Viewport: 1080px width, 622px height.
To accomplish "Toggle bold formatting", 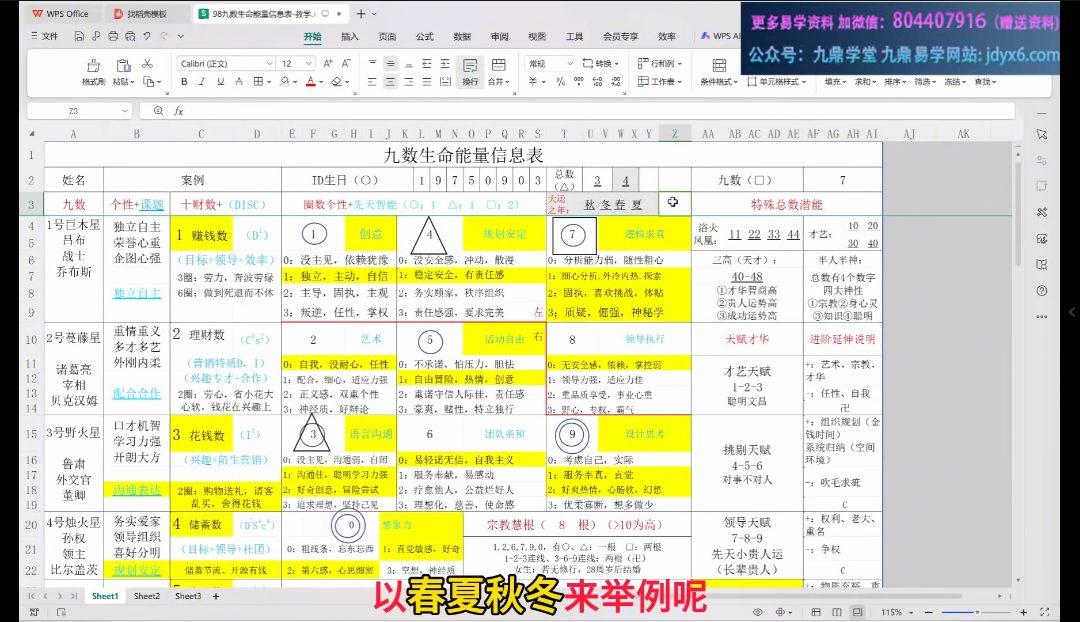I will [x=184, y=82].
